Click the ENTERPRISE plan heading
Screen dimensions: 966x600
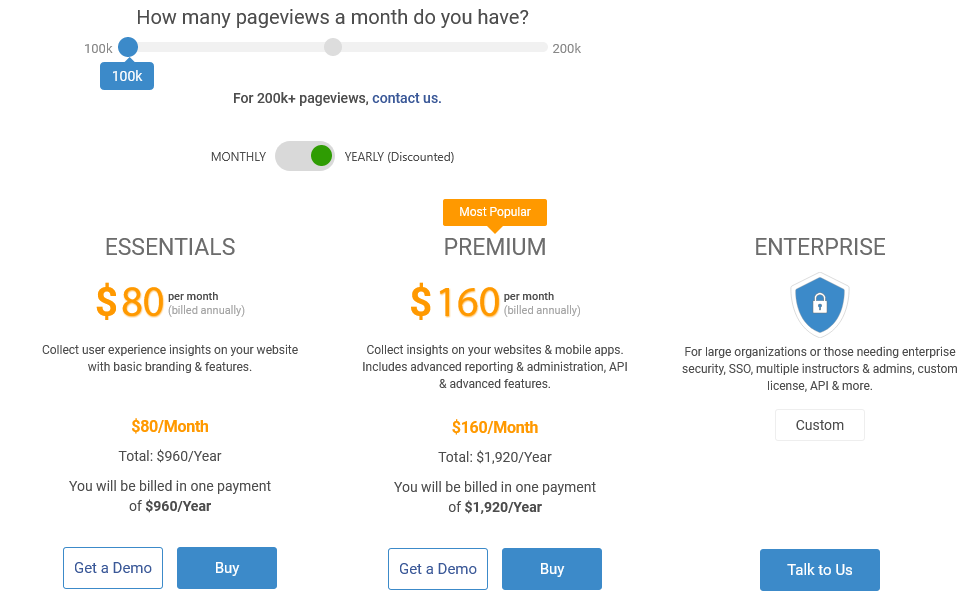pyautogui.click(x=820, y=247)
